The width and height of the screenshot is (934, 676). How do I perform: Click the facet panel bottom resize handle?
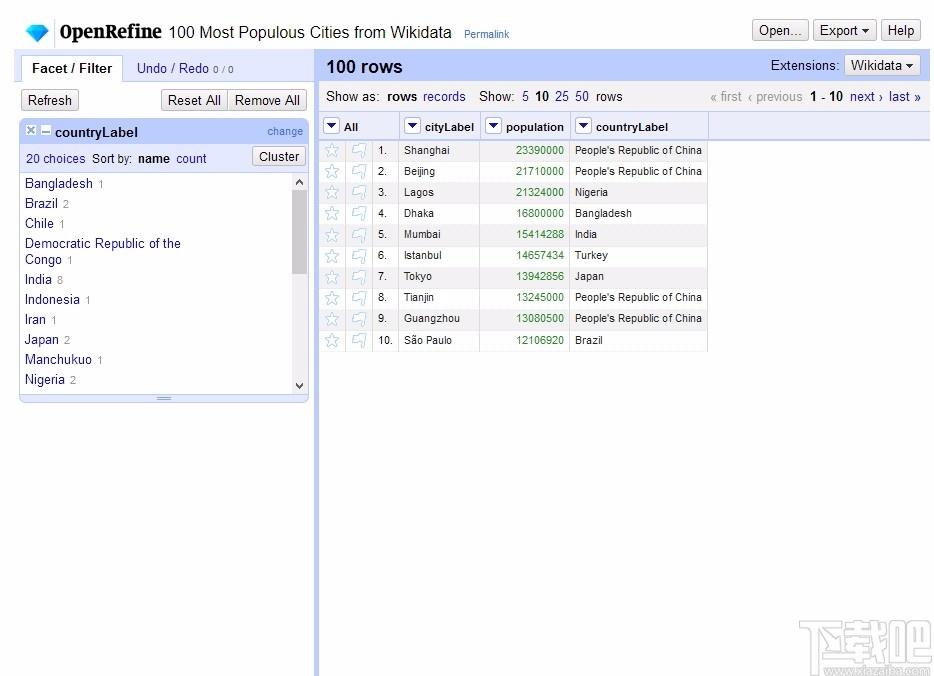point(164,398)
